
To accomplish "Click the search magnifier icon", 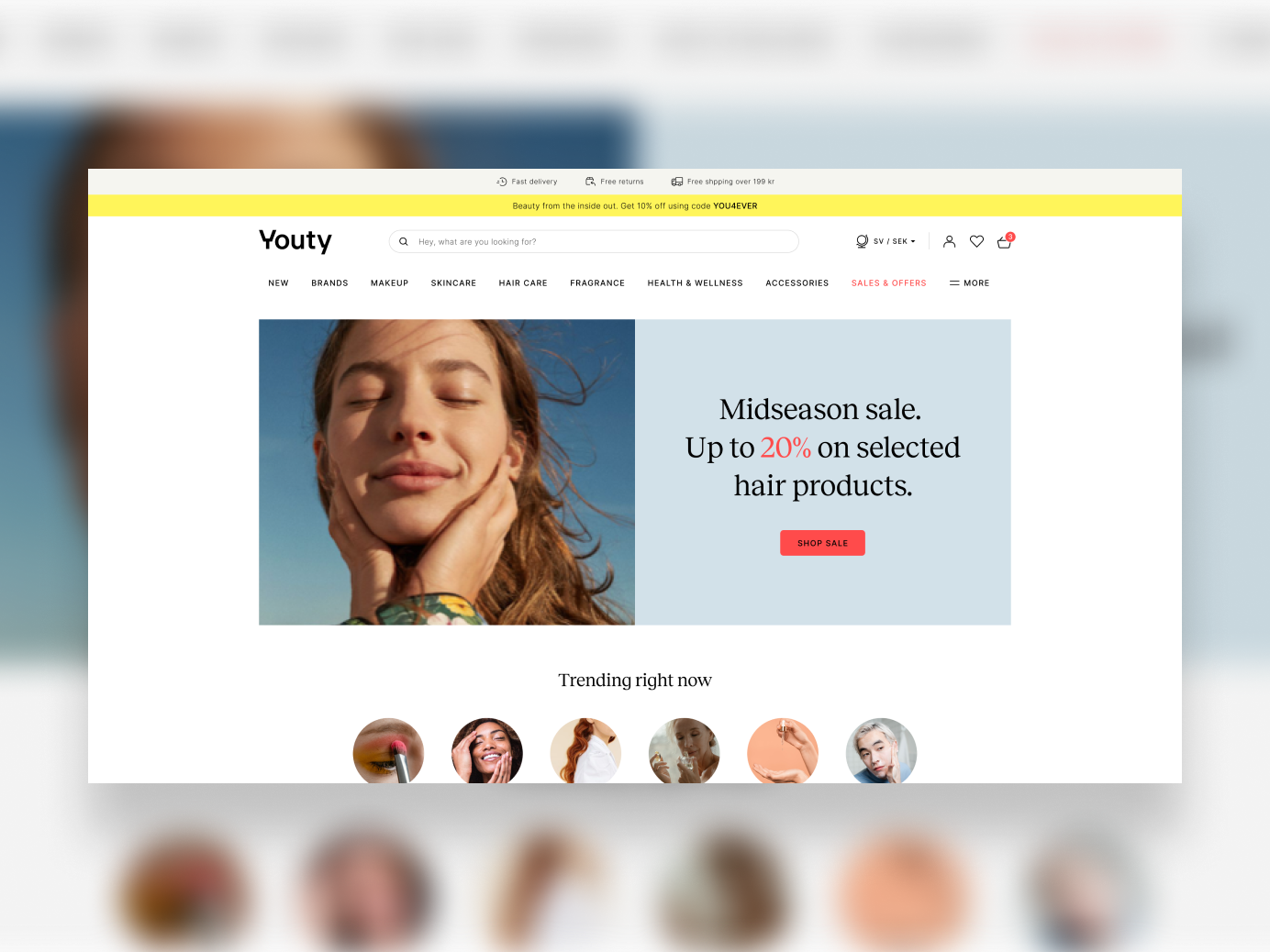I will point(403,242).
